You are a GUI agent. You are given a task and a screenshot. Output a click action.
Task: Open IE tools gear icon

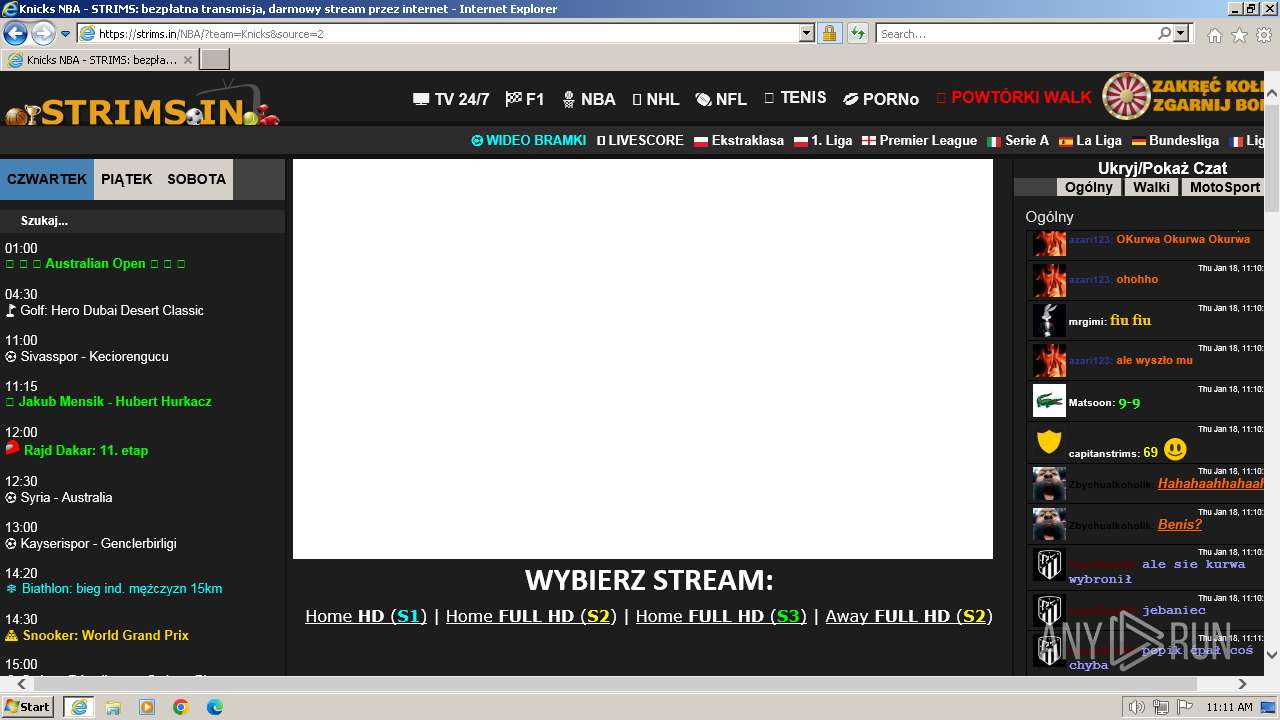click(x=1264, y=35)
